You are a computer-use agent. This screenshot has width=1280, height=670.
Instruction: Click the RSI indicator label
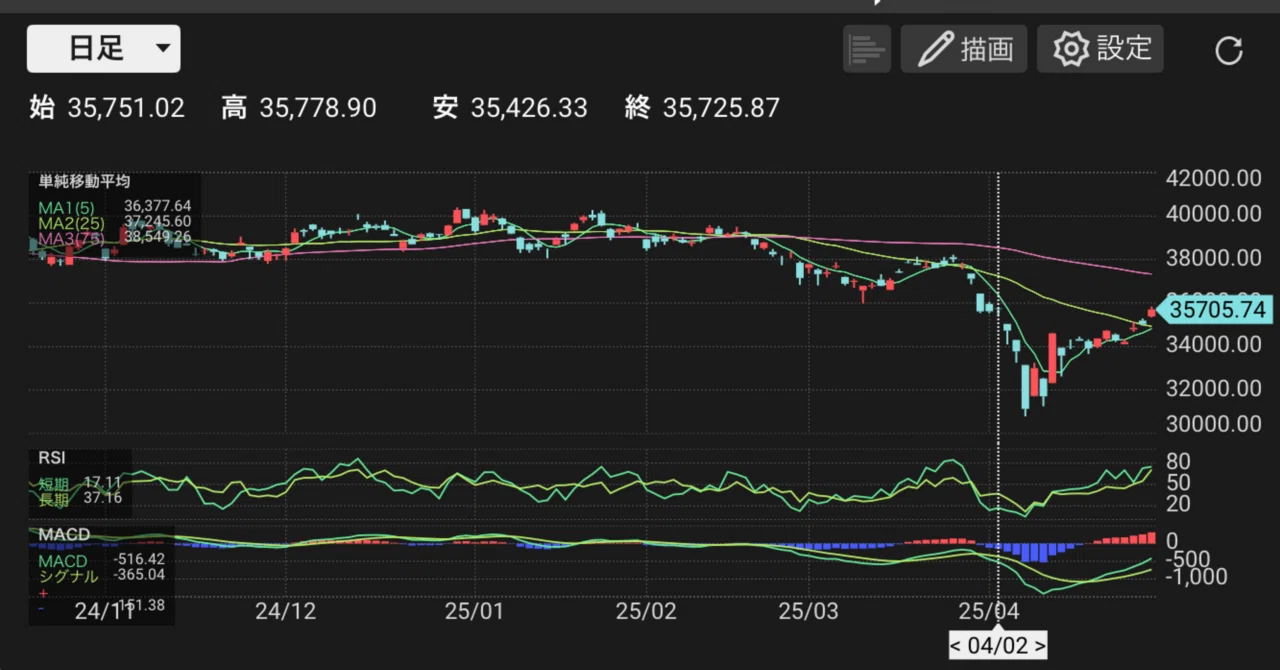[52, 457]
